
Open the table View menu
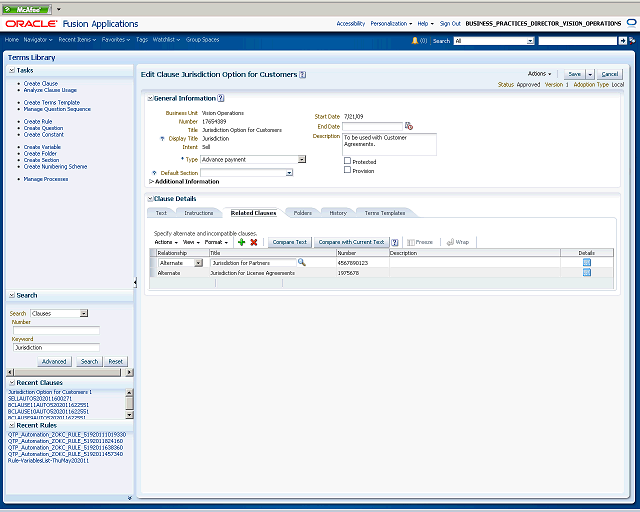point(191,242)
